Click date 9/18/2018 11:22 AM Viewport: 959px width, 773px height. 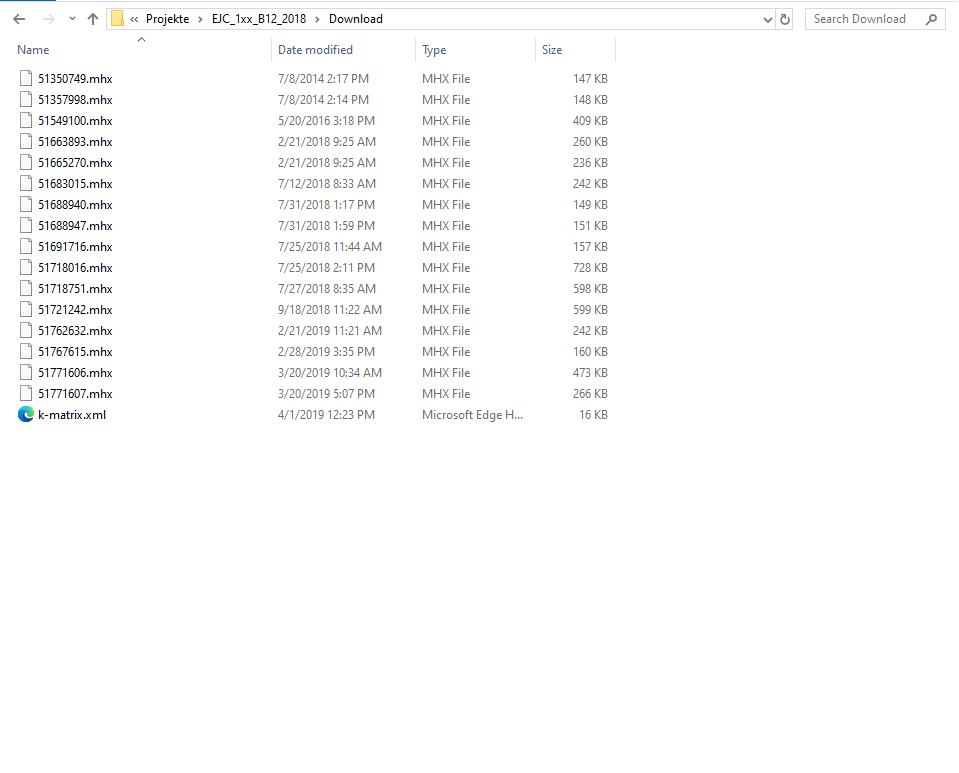[x=330, y=309]
